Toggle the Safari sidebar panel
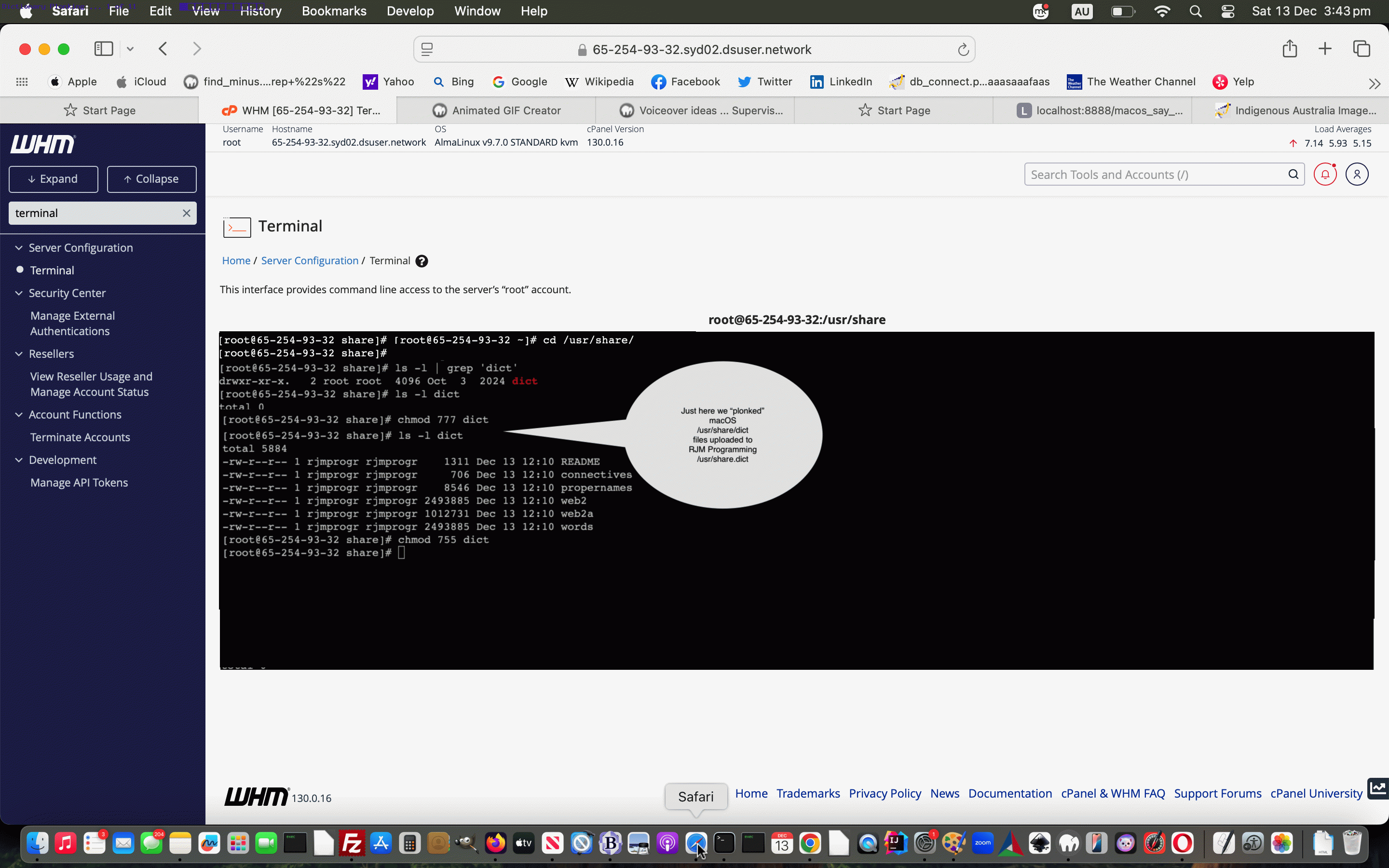1389x868 pixels. [x=103, y=49]
